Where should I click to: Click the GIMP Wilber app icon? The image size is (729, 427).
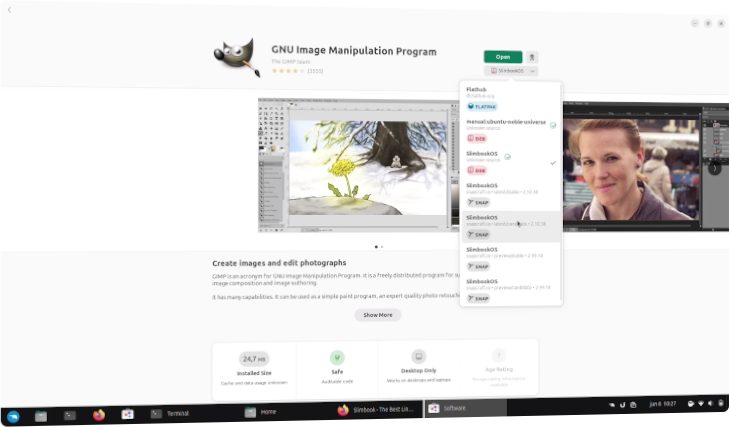237,57
